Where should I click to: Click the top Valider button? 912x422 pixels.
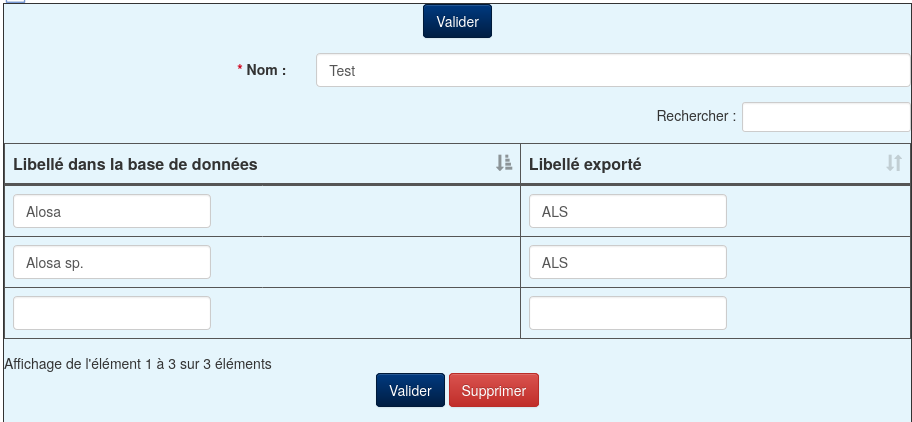pyautogui.click(x=457, y=22)
